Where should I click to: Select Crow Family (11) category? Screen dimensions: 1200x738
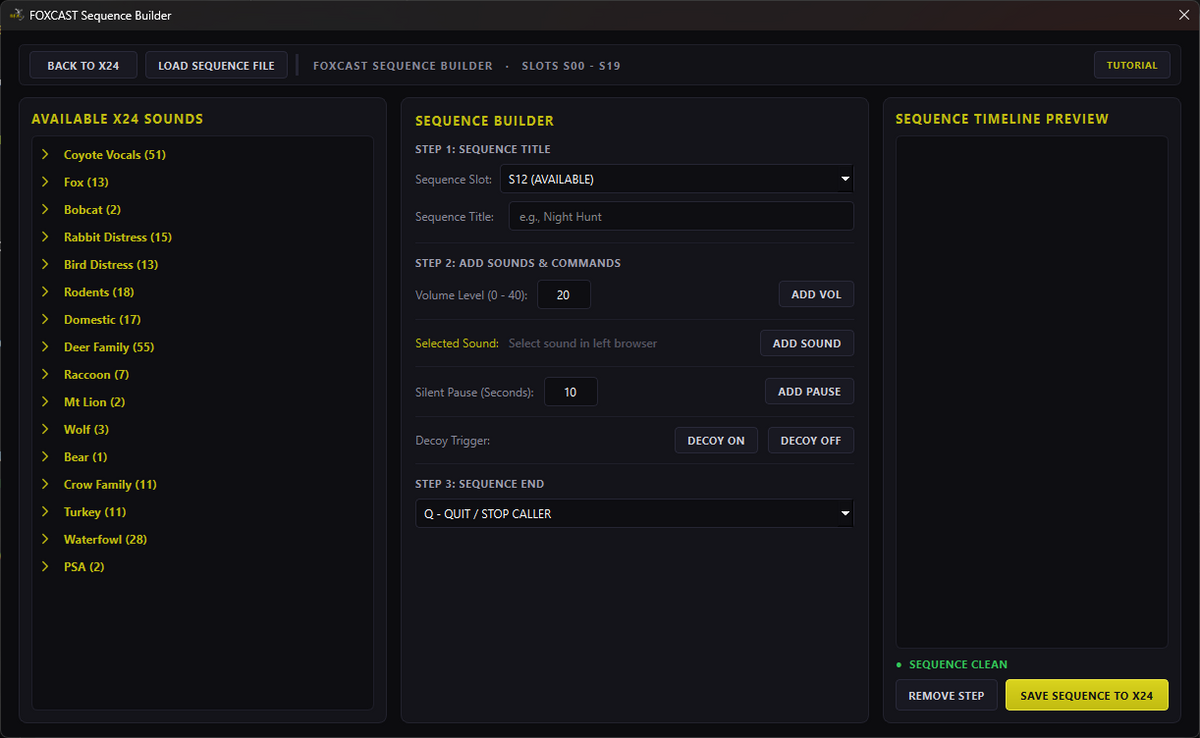point(110,485)
